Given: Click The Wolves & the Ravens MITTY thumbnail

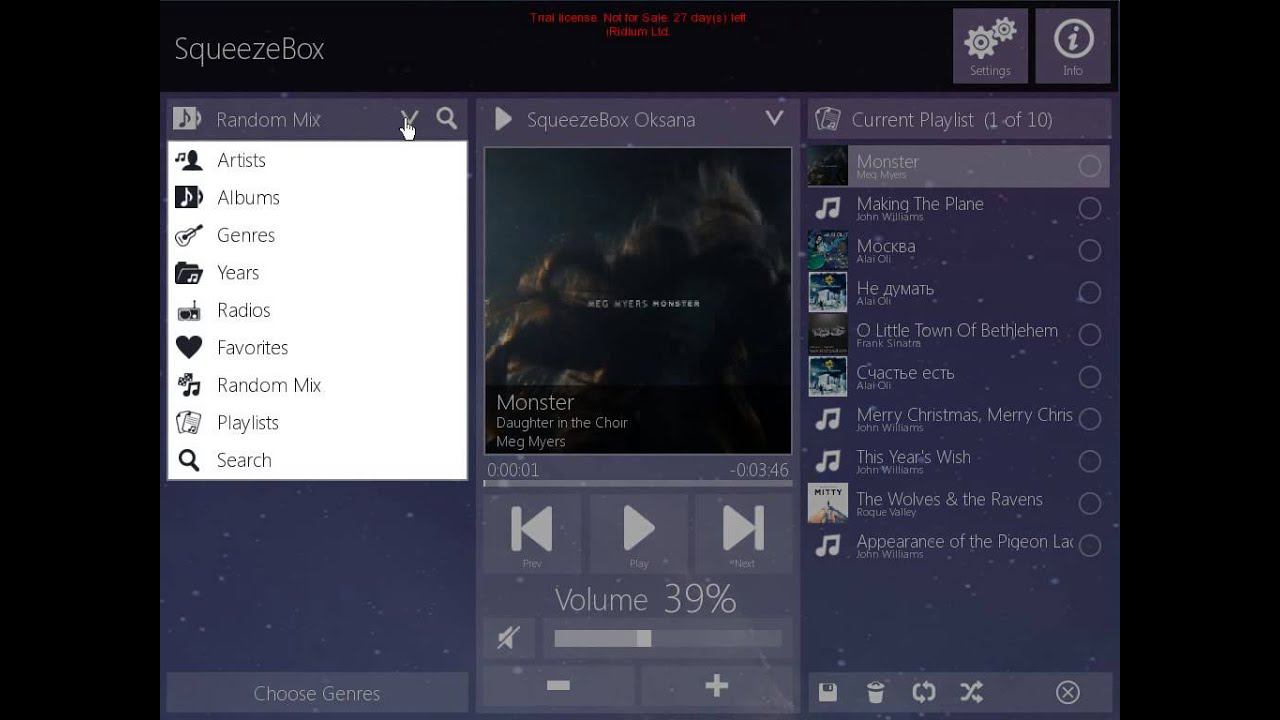Looking at the screenshot, I should coord(828,503).
